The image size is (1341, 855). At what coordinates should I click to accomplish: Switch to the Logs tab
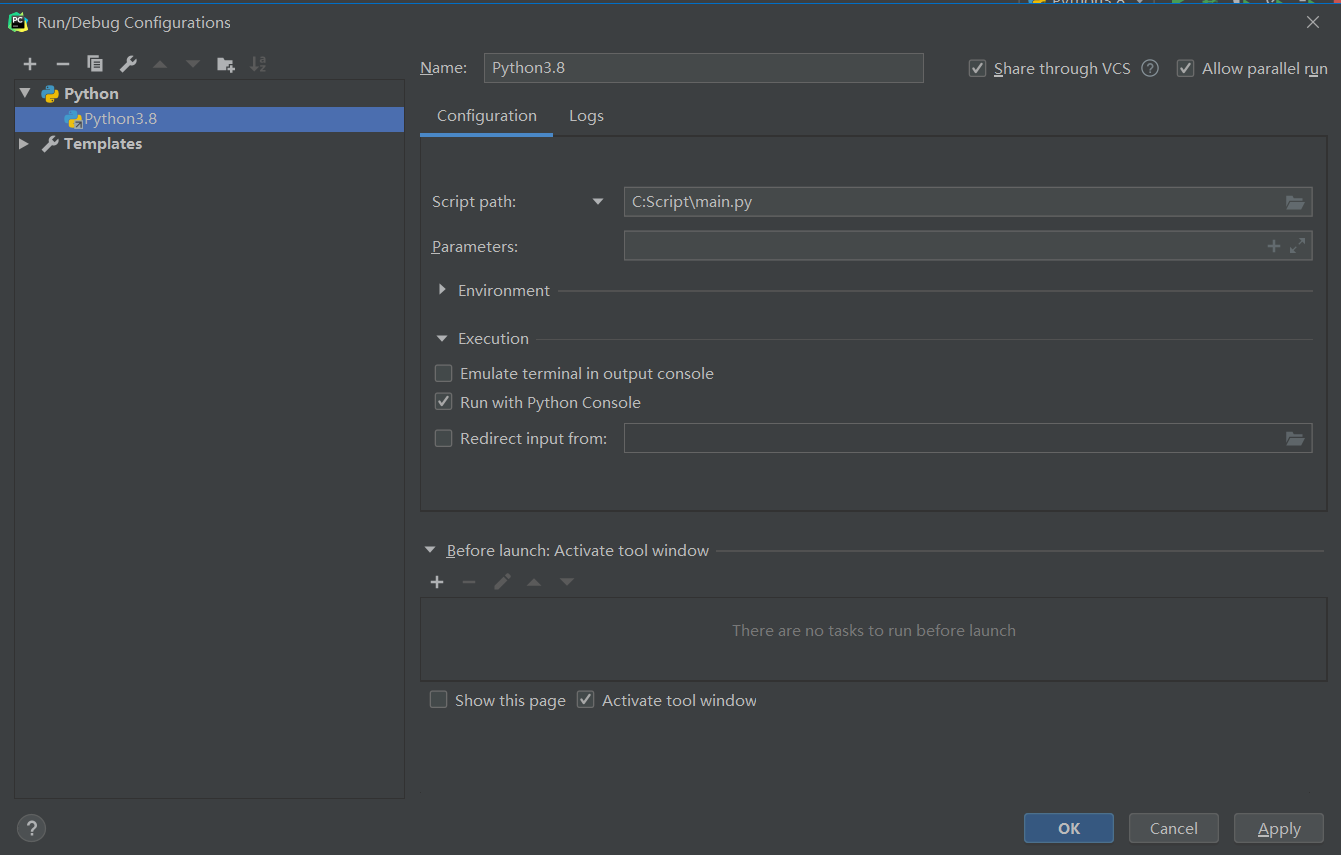point(586,115)
